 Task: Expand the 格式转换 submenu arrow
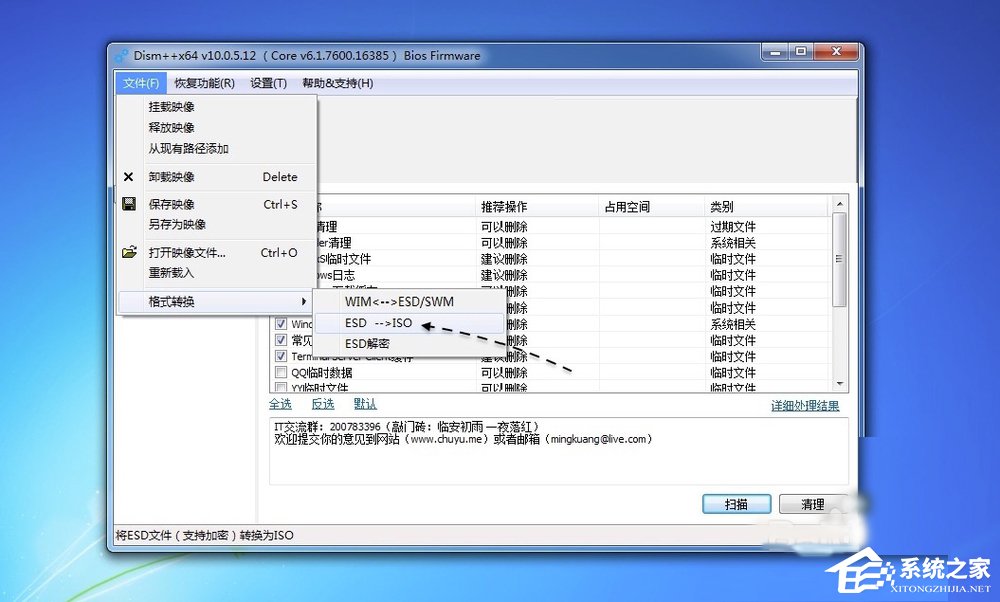[305, 300]
